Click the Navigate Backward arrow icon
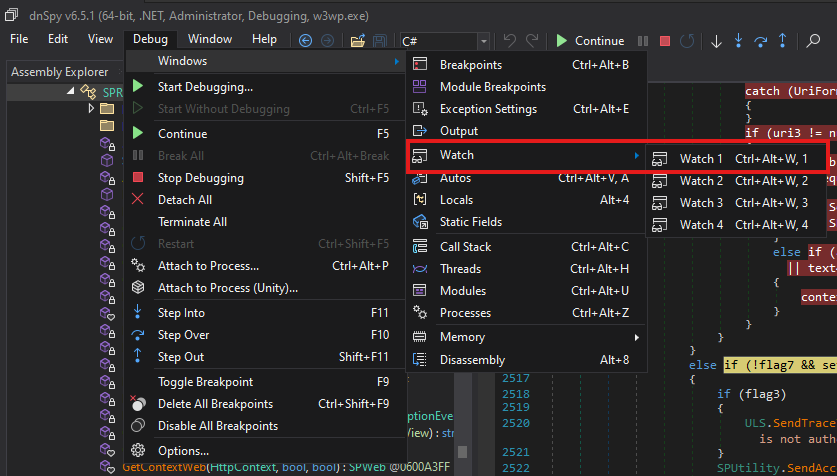 [x=305, y=41]
